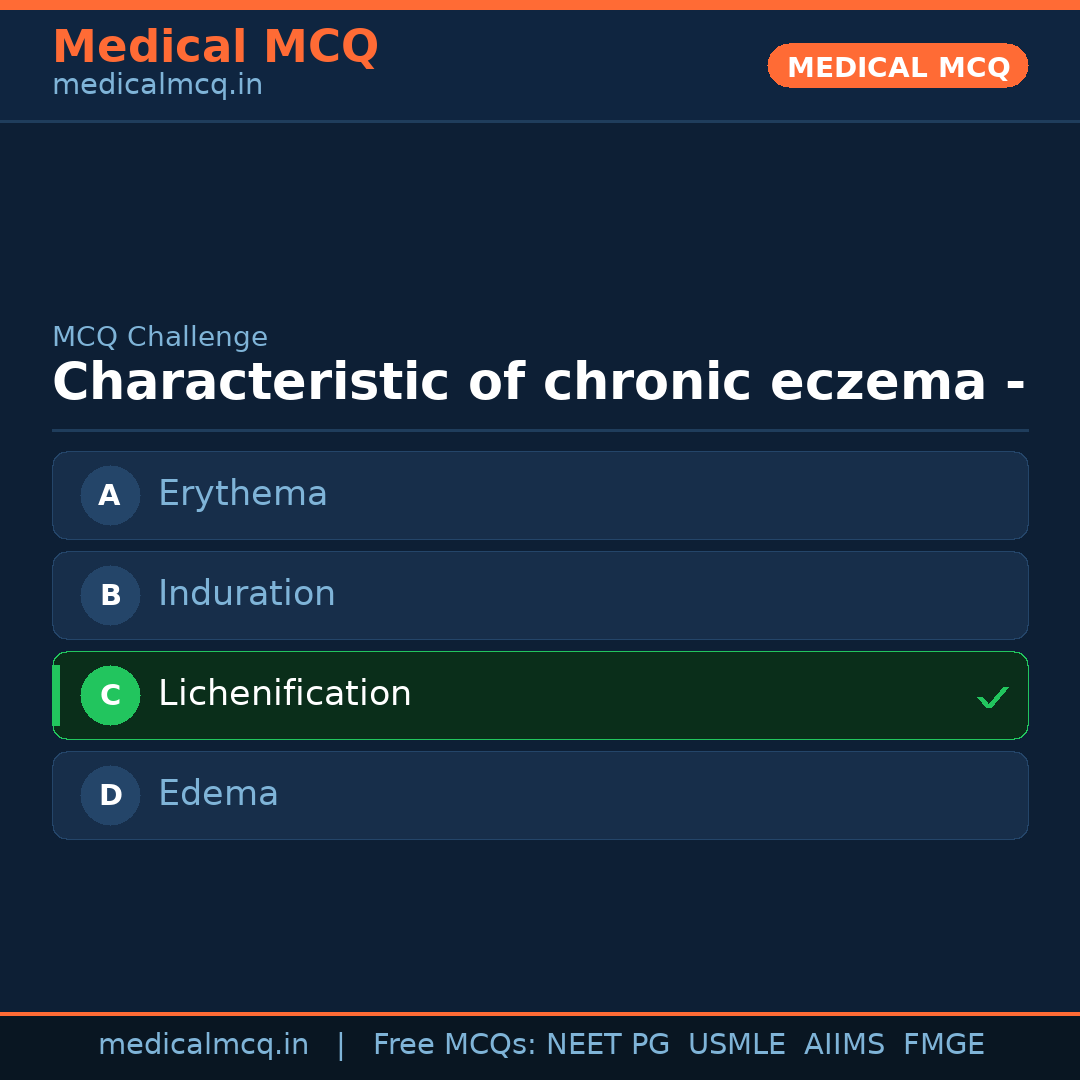Click the letter A circle icon
Screen dimensions: 1080x1080
[x=110, y=495]
